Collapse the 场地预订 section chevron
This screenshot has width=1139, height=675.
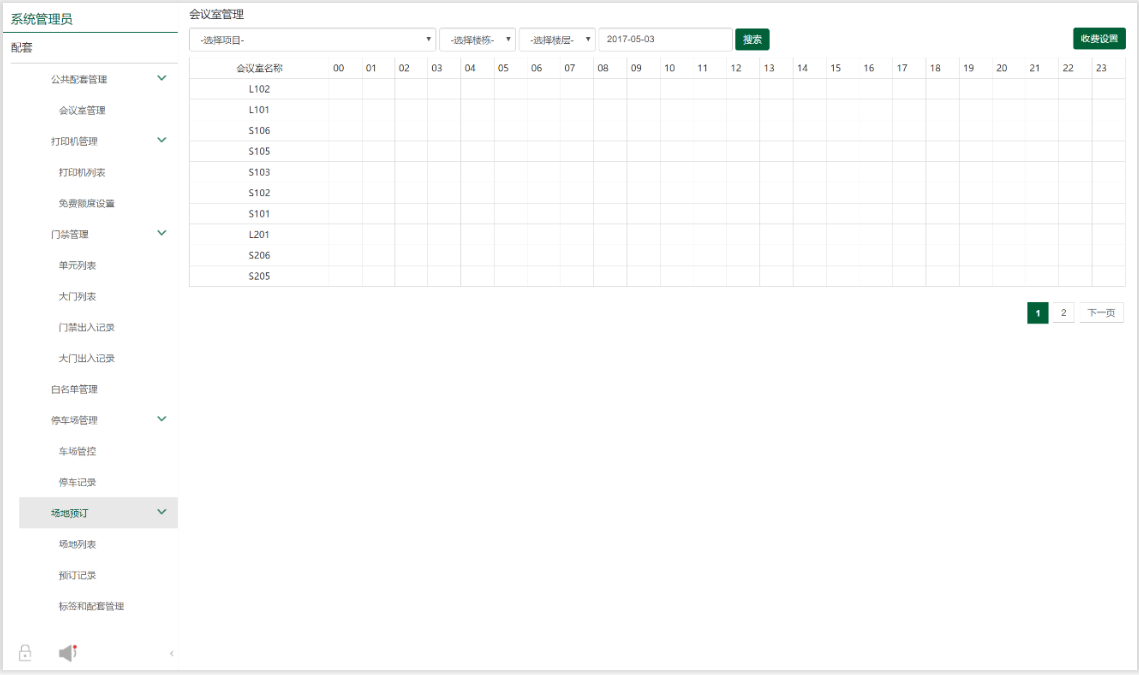click(162, 512)
